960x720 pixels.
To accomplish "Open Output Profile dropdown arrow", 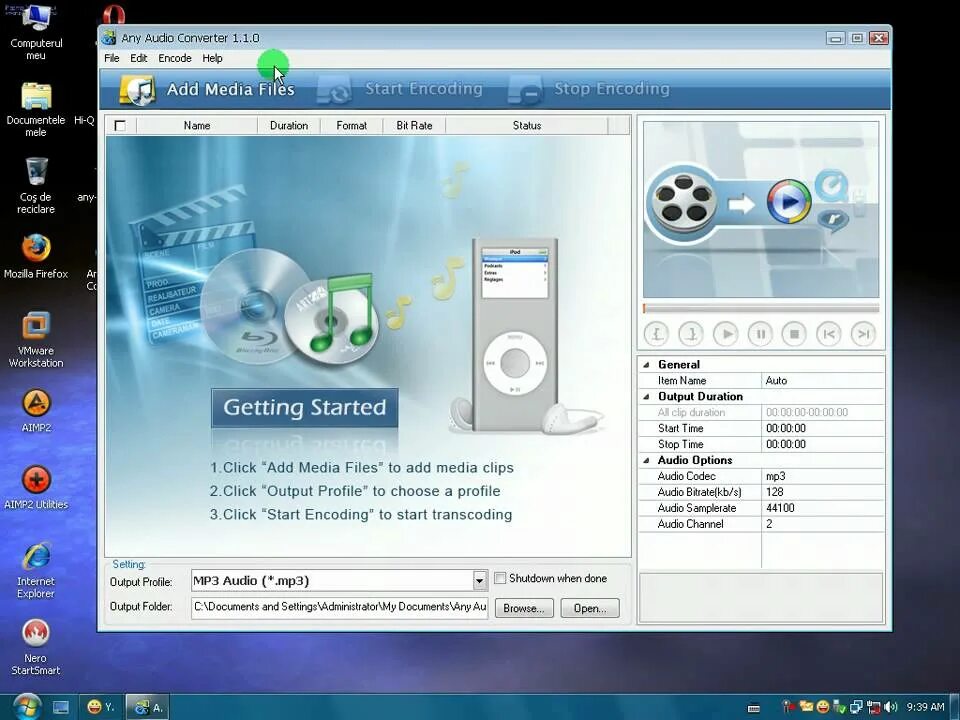I will [479, 580].
